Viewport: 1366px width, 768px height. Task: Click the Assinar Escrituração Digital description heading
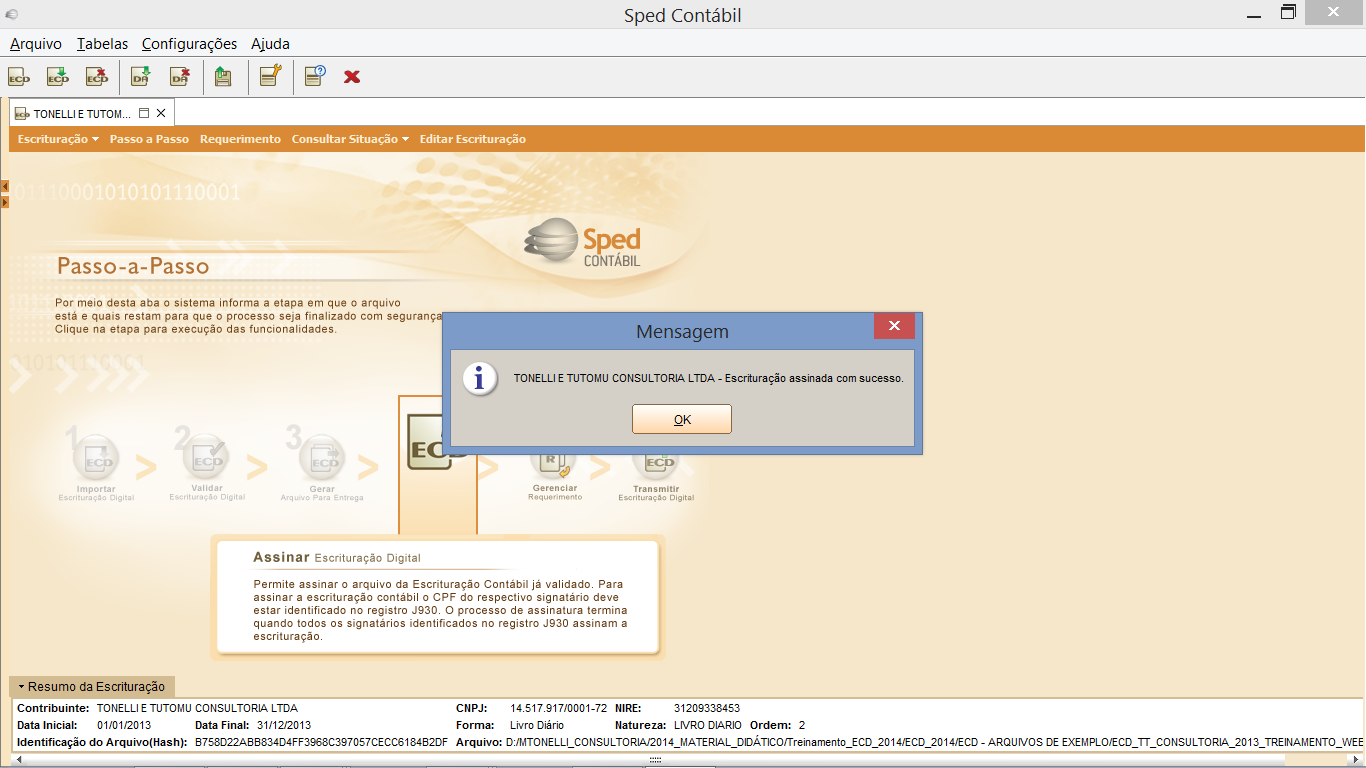(337, 557)
